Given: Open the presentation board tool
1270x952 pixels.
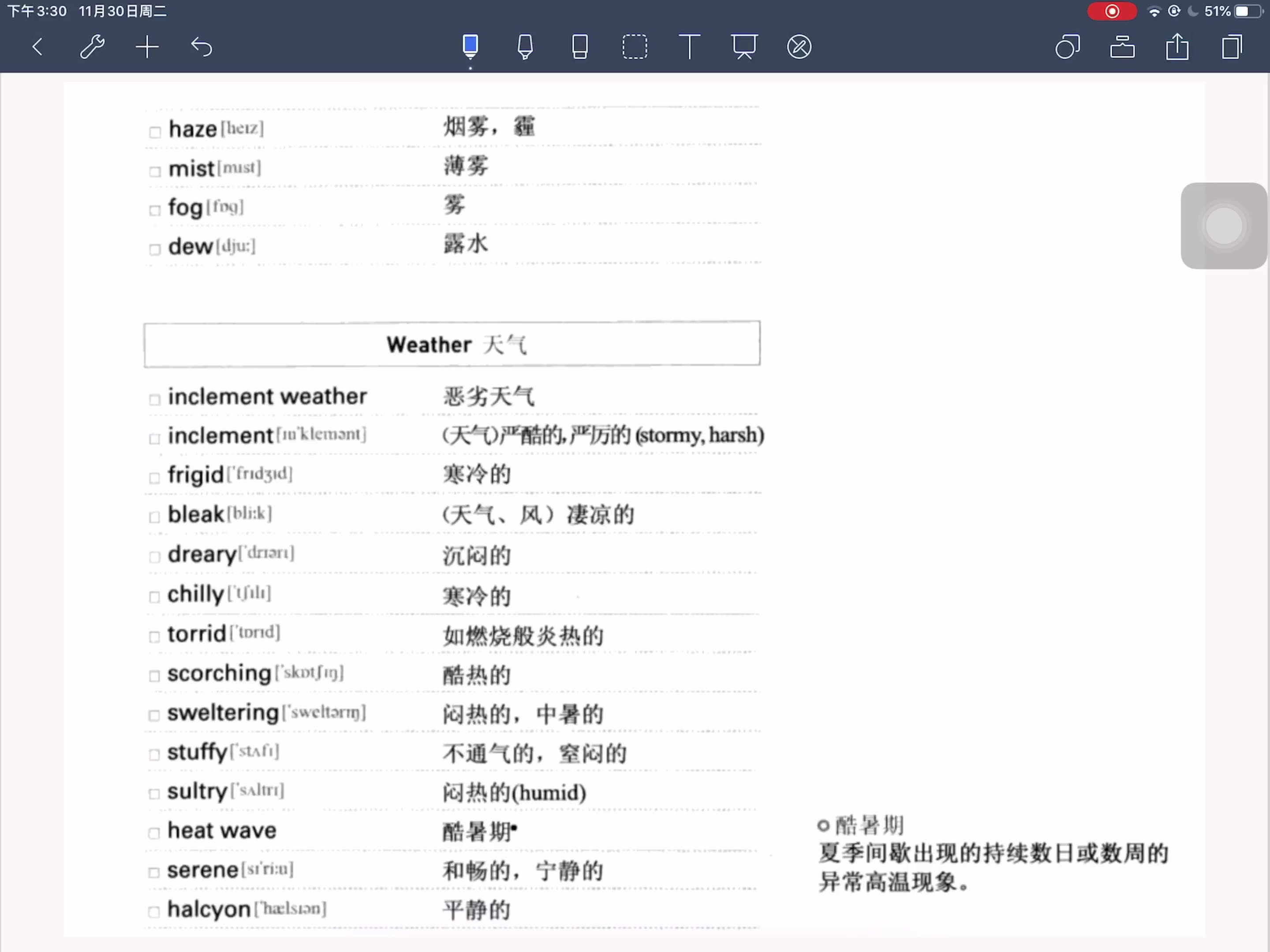Looking at the screenshot, I should (744, 47).
